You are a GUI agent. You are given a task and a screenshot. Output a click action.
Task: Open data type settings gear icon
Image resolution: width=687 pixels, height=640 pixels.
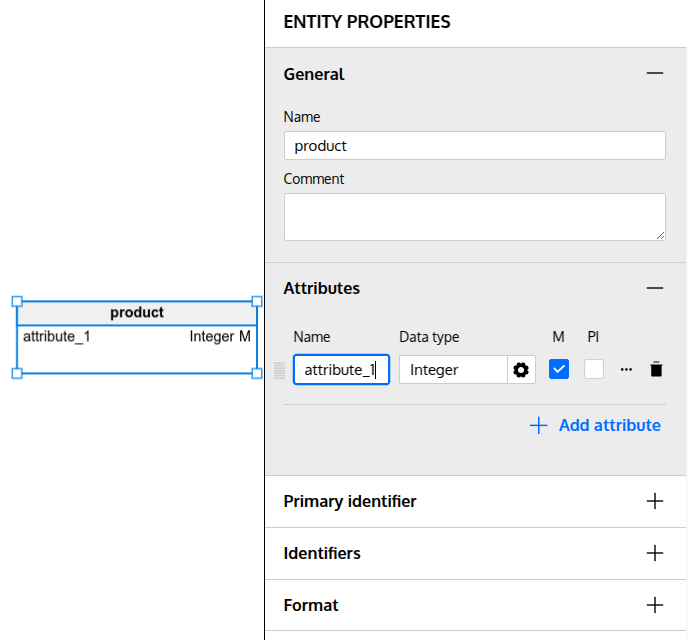pyautogui.click(x=521, y=370)
